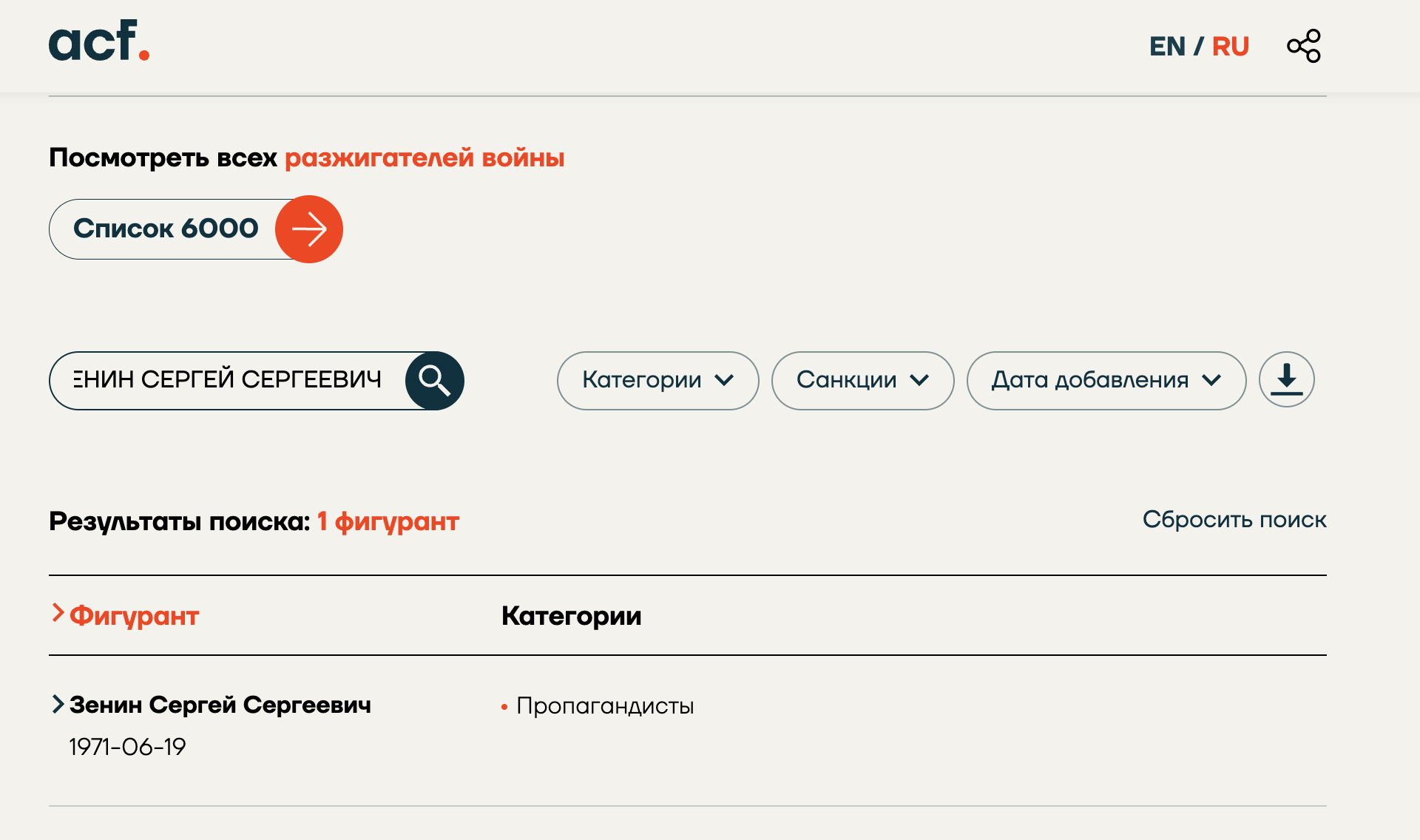Expand the Зенин Сергей Сергеевич row chevron
This screenshot has width=1420, height=840.
58,704
